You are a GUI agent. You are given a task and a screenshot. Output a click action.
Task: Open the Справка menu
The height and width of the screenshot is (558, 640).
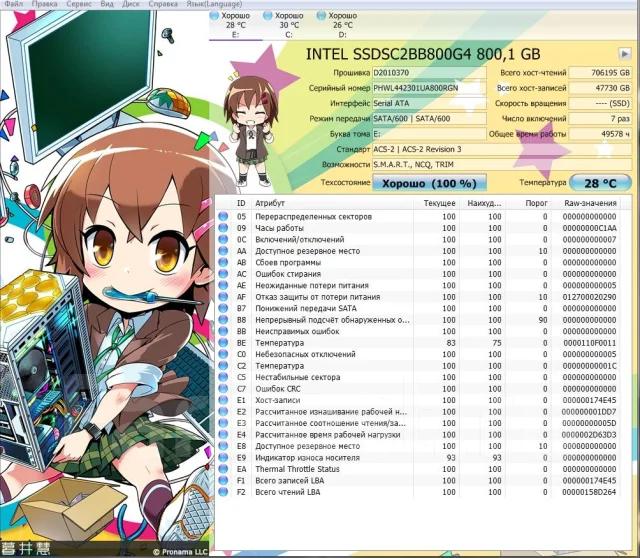[163, 4]
